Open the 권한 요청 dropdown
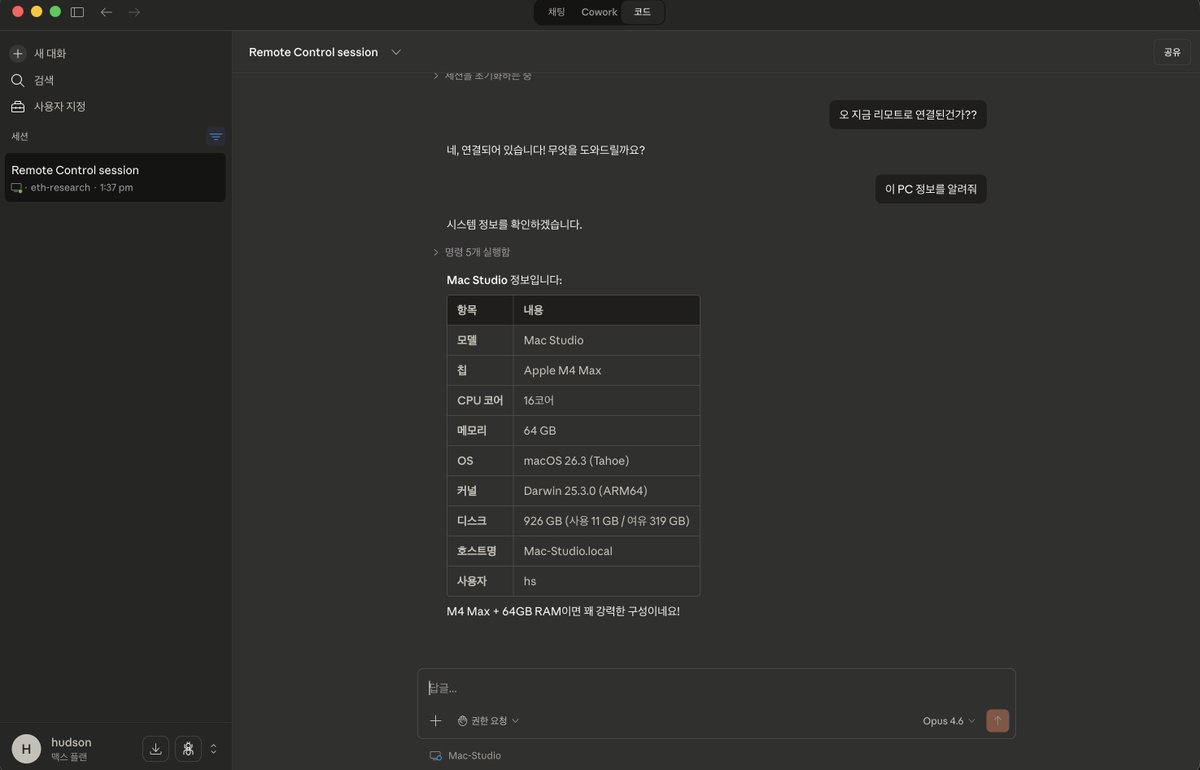Screen dimensions: 1200x770 click(488, 720)
